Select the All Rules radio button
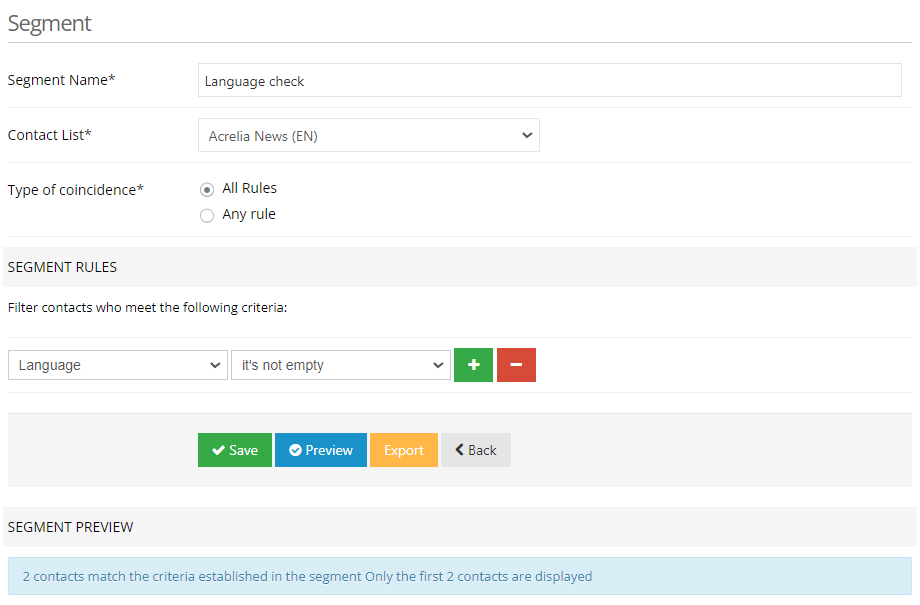Image resolution: width=920 pixels, height=605 pixels. (x=207, y=189)
